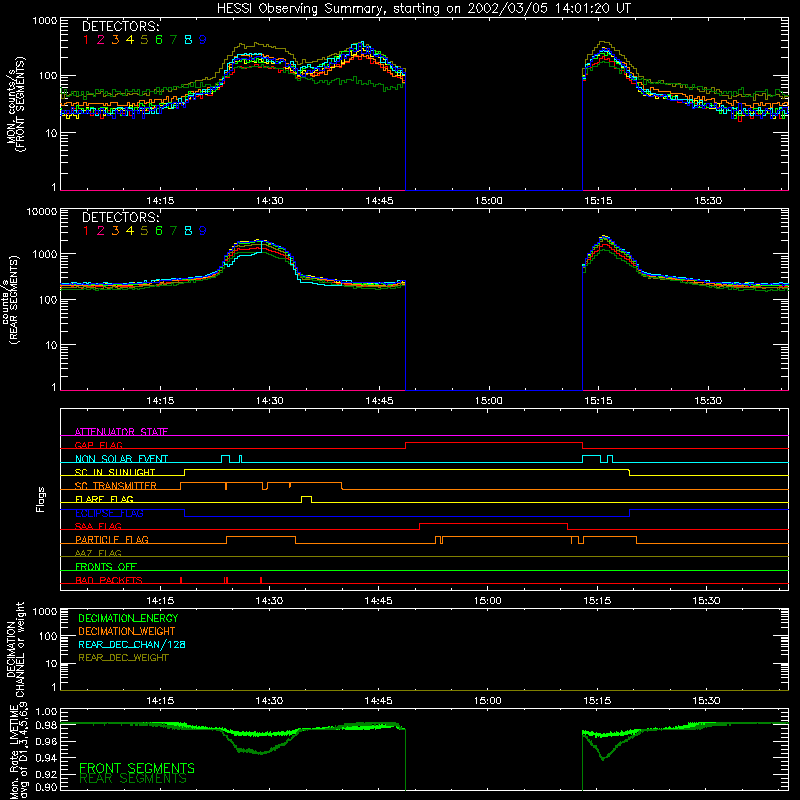
Task: Click olive detector 5 in front segments legend
Action: coord(144,40)
